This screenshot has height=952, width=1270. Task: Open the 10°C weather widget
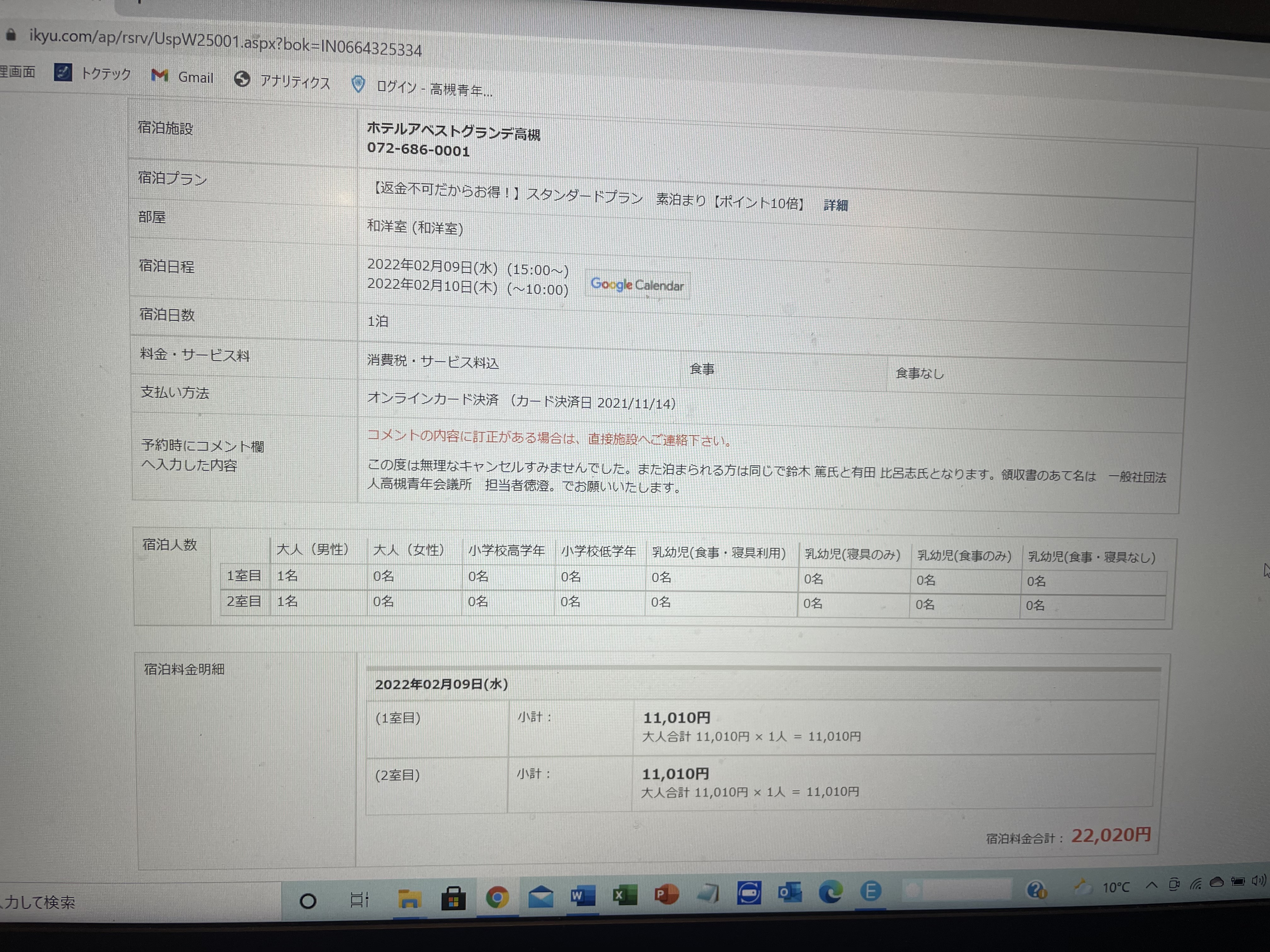(1102, 887)
